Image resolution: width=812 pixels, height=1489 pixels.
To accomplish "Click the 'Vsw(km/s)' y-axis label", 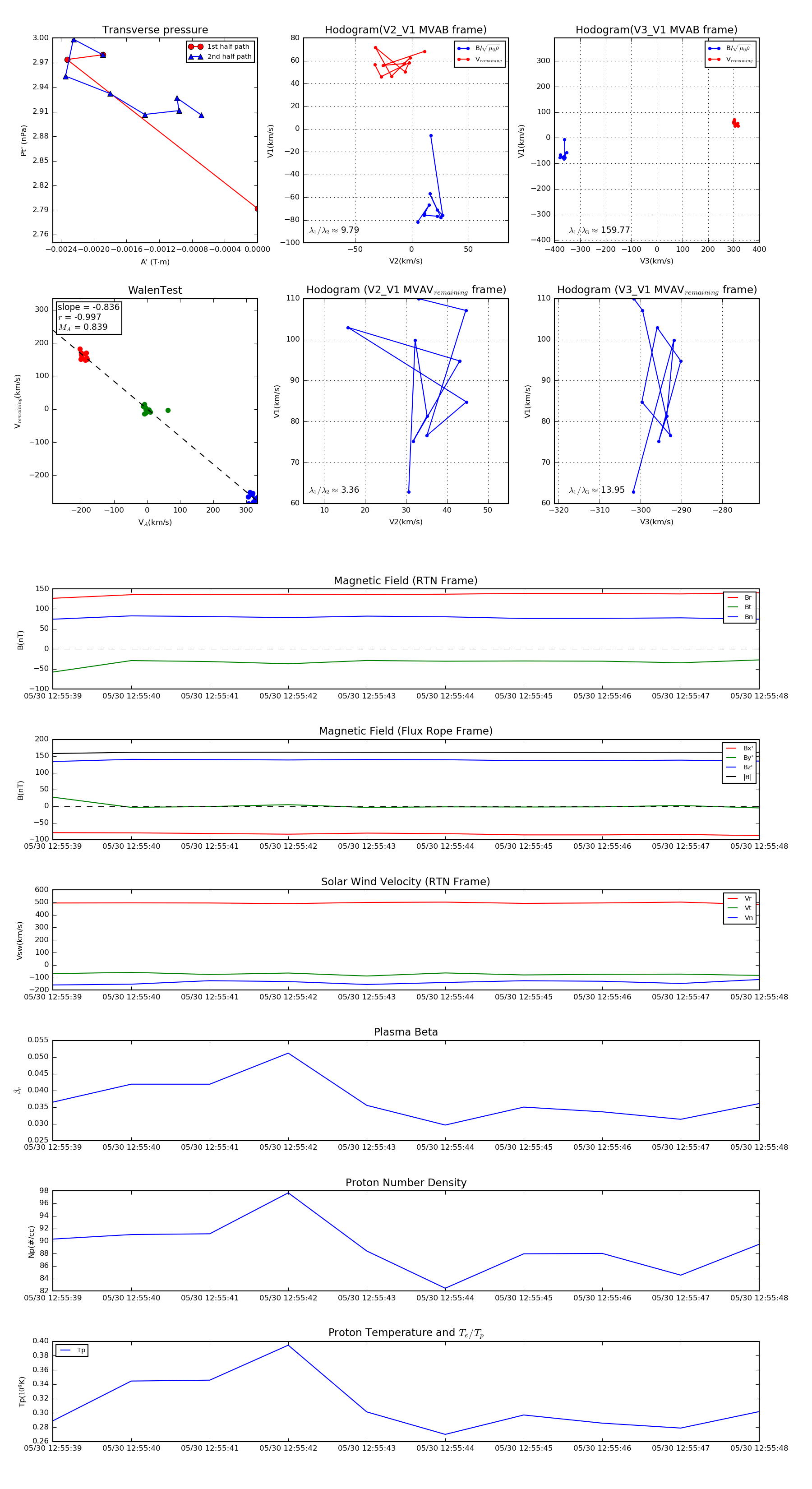I will click(x=20, y=940).
